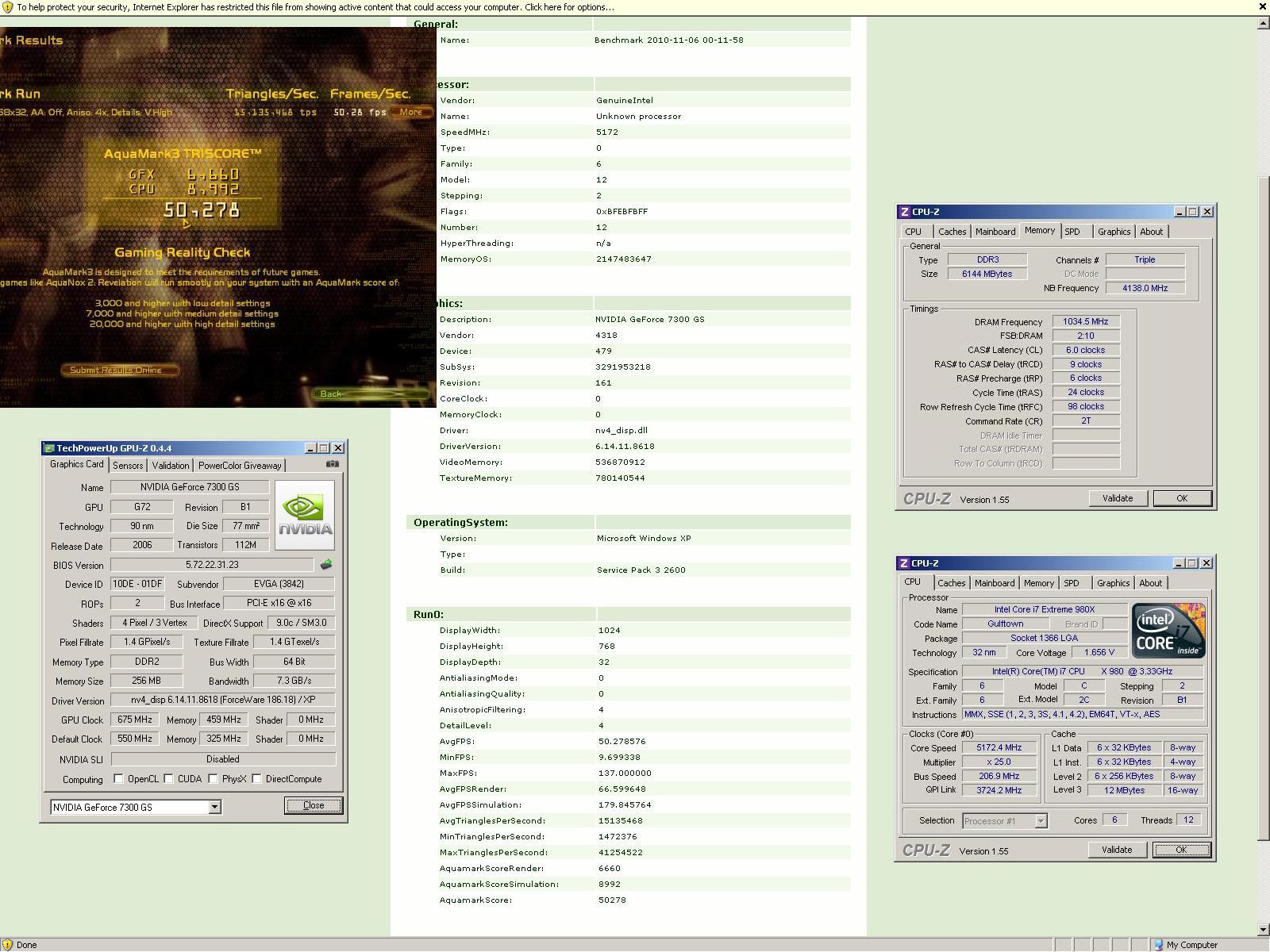The width and height of the screenshot is (1270, 952).
Task: Click the BIOS save chip icon in GPU-Z
Action: (x=325, y=565)
